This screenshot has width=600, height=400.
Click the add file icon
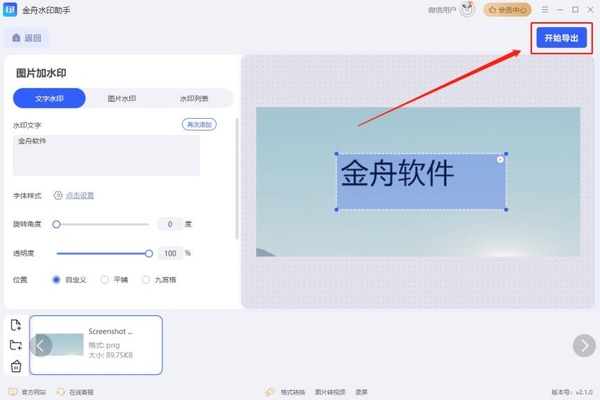point(16,325)
